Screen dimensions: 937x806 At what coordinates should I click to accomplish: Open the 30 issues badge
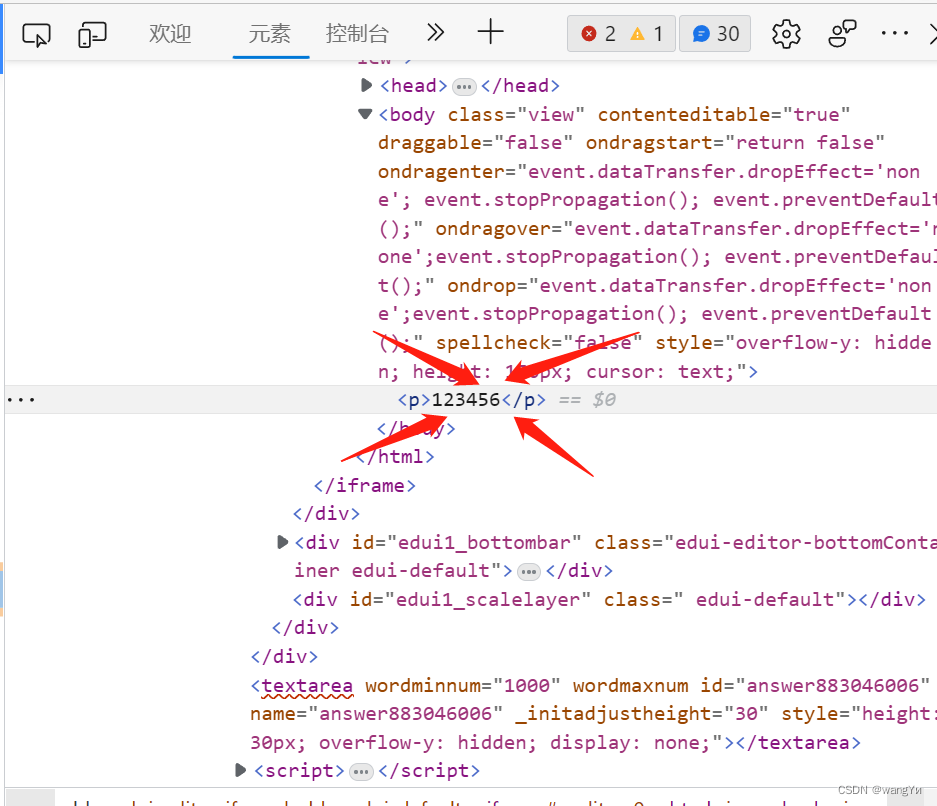pyautogui.click(x=715, y=33)
